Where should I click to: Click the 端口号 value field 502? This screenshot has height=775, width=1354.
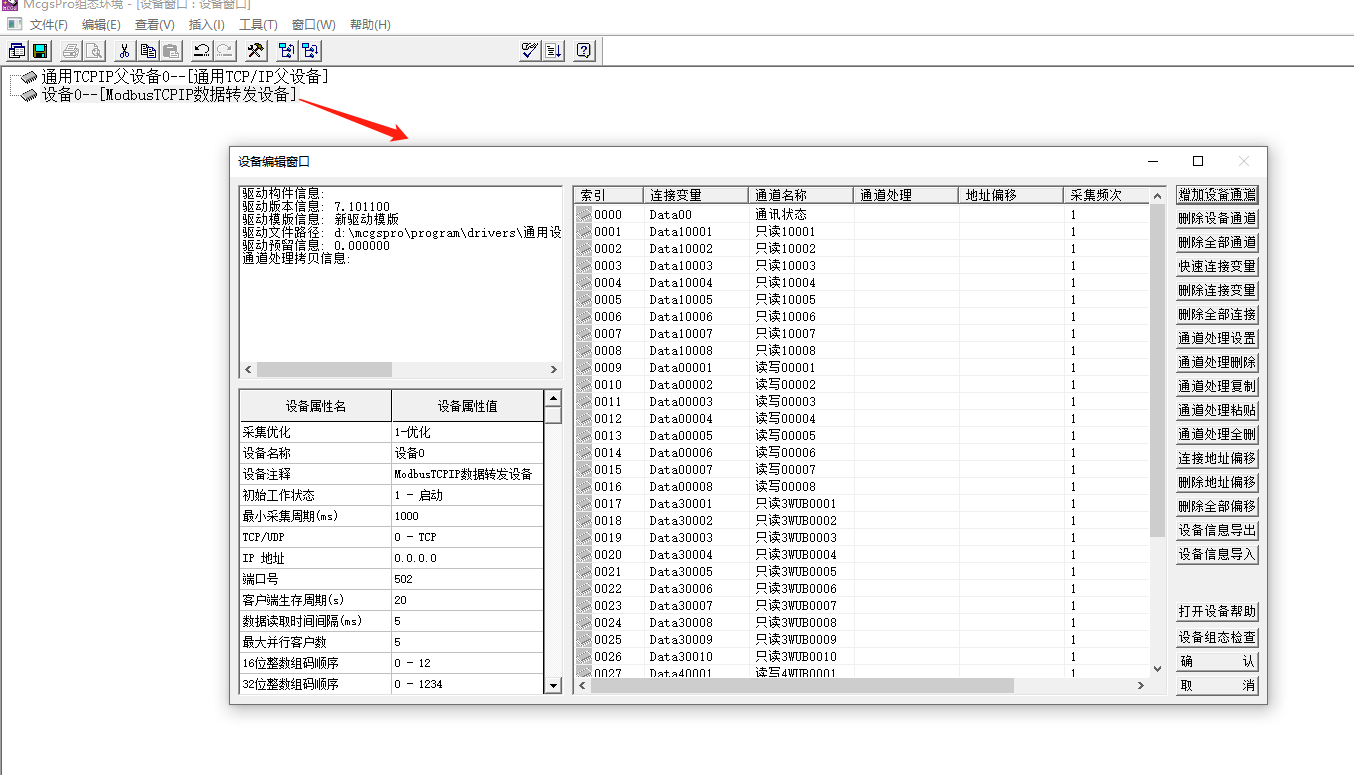[x=467, y=579]
